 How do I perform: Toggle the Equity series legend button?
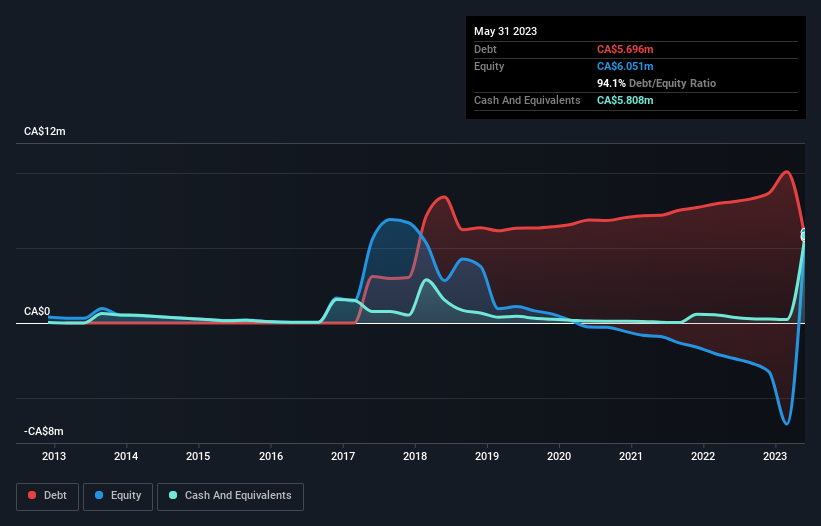118,496
